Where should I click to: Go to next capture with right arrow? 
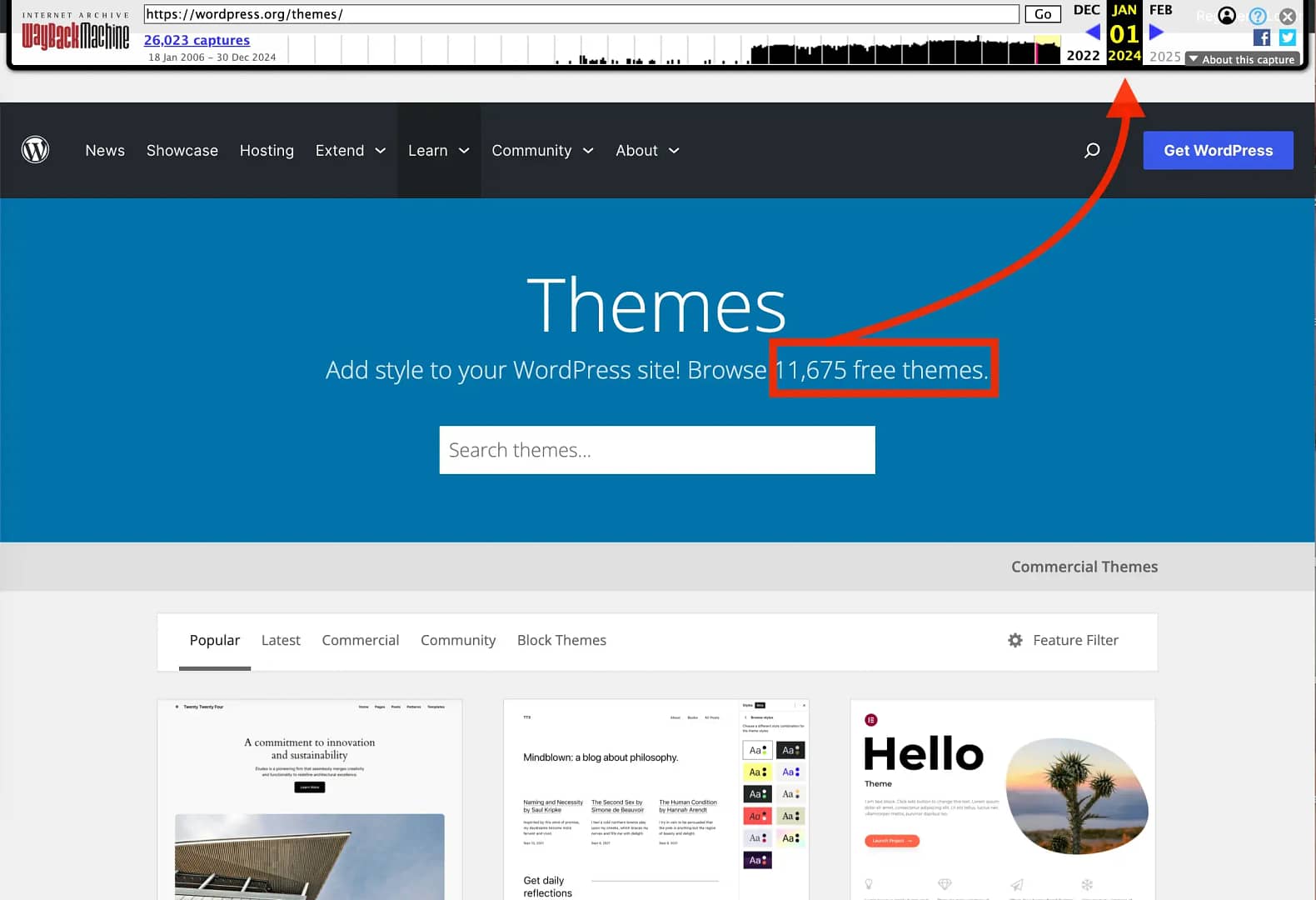(x=1156, y=32)
